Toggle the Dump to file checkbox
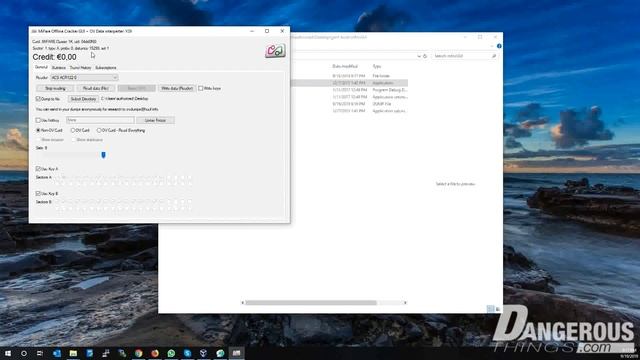Image resolution: width=640 pixels, height=360 pixels. pyautogui.click(x=38, y=99)
